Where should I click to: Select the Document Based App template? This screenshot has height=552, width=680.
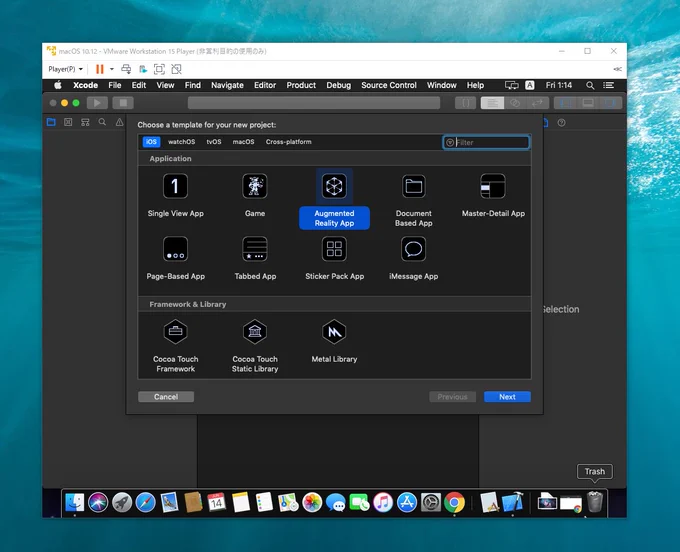tap(413, 200)
